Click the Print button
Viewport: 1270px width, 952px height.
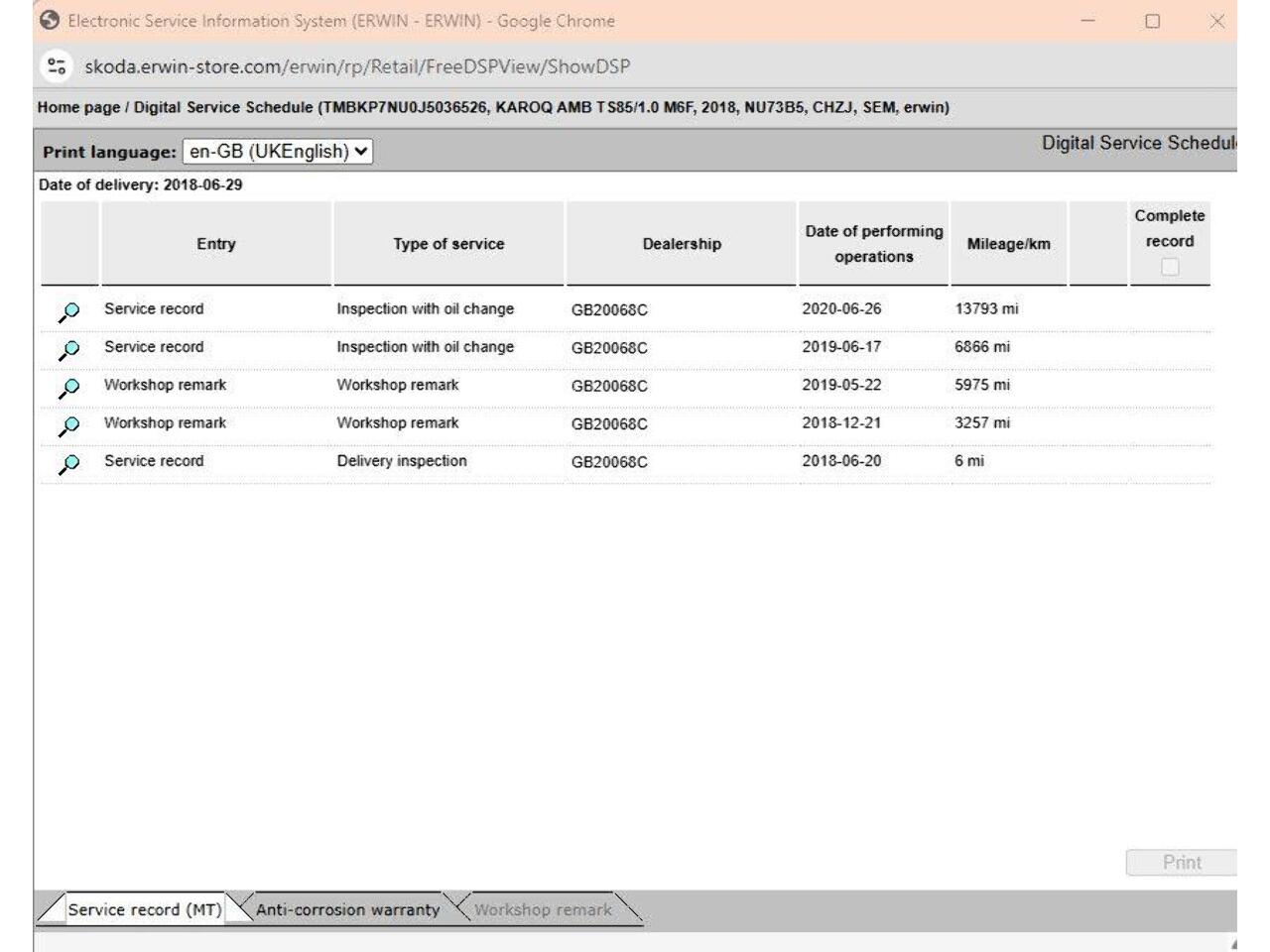(1181, 863)
